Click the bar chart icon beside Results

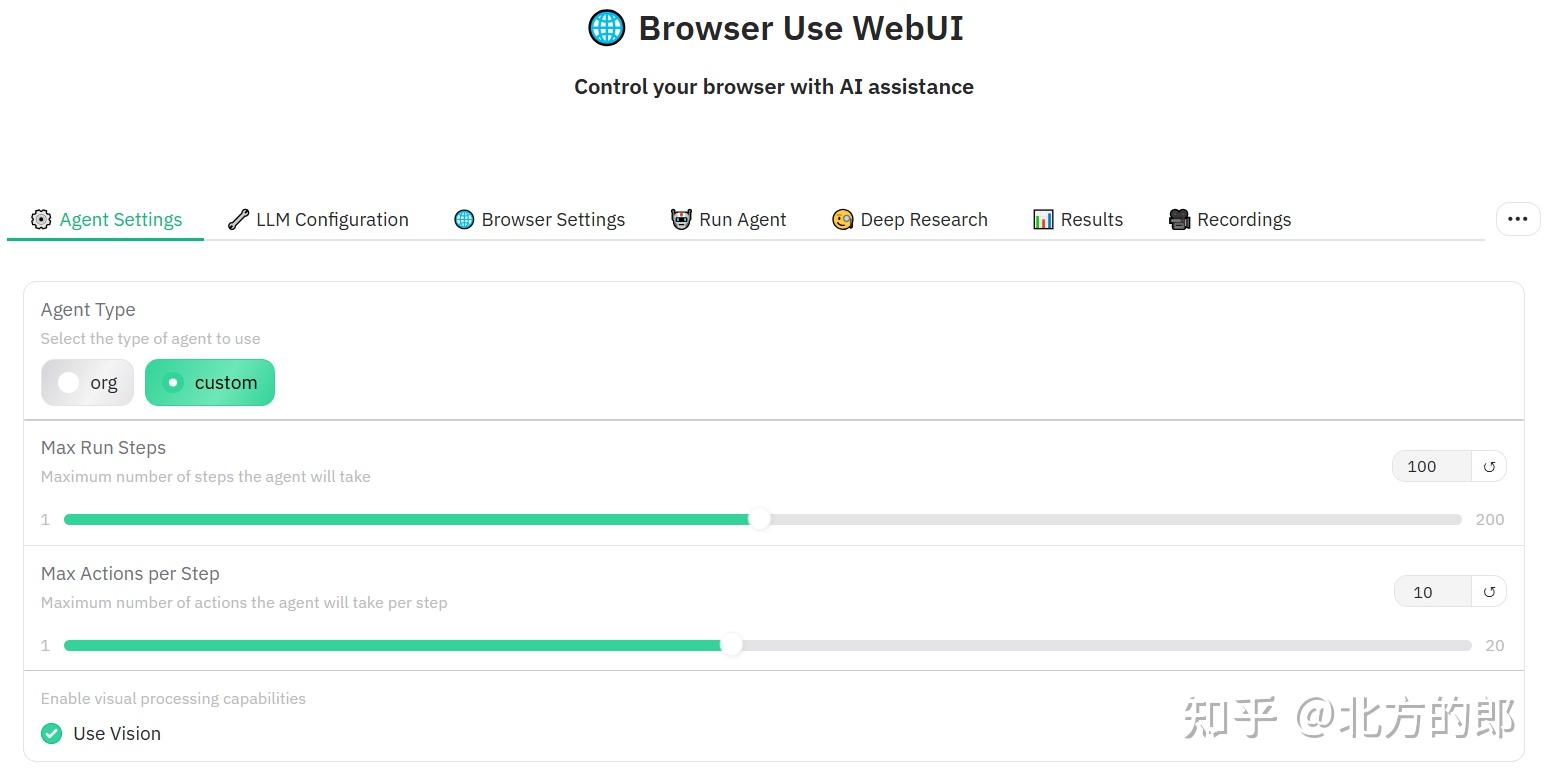coord(1043,219)
